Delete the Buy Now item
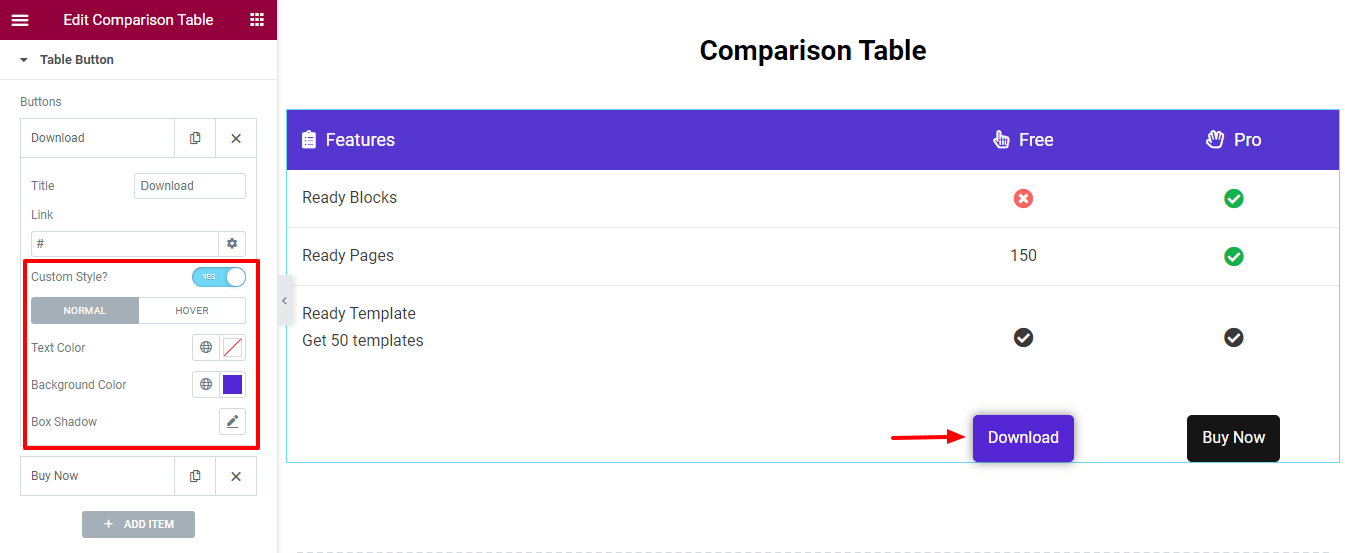The width and height of the screenshot is (1345, 553). click(x=236, y=476)
